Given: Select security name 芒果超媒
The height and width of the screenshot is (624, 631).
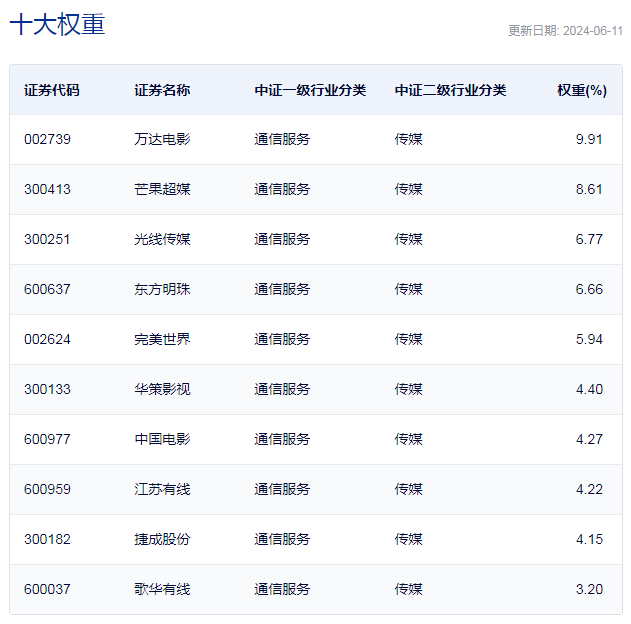Looking at the screenshot, I should pos(162,189).
